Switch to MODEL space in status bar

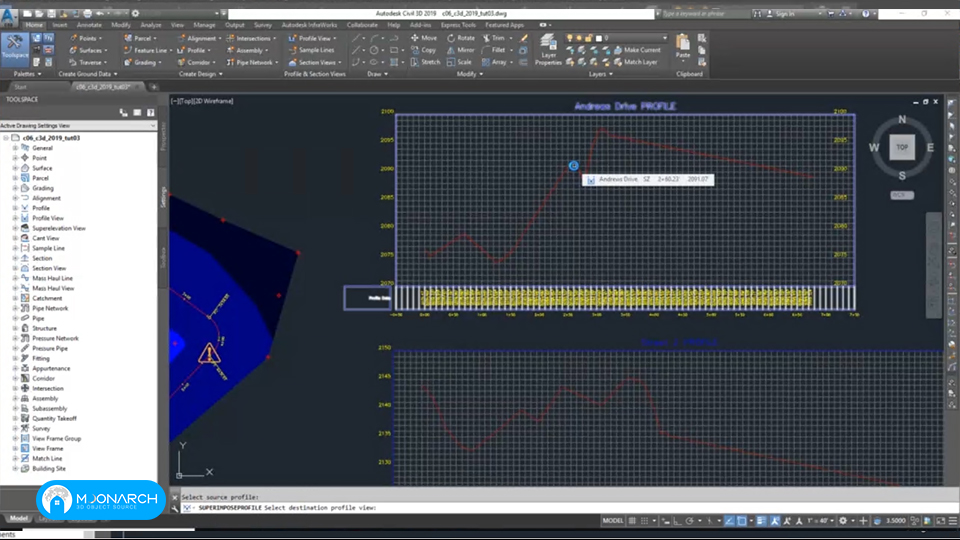pos(613,521)
